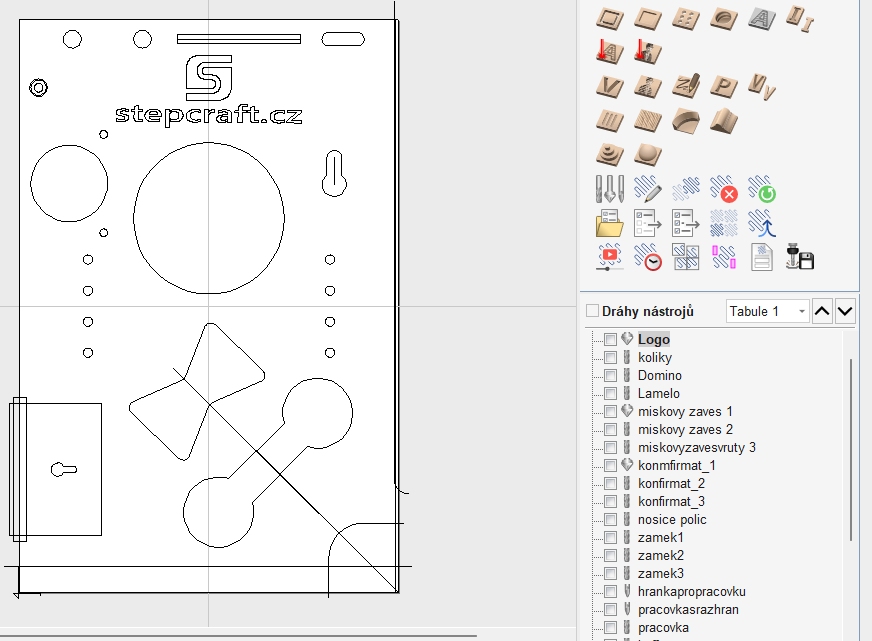The height and width of the screenshot is (641, 872).
Task: Select the miskovyzavesvruty 3 toolpath
Action: (x=697, y=448)
